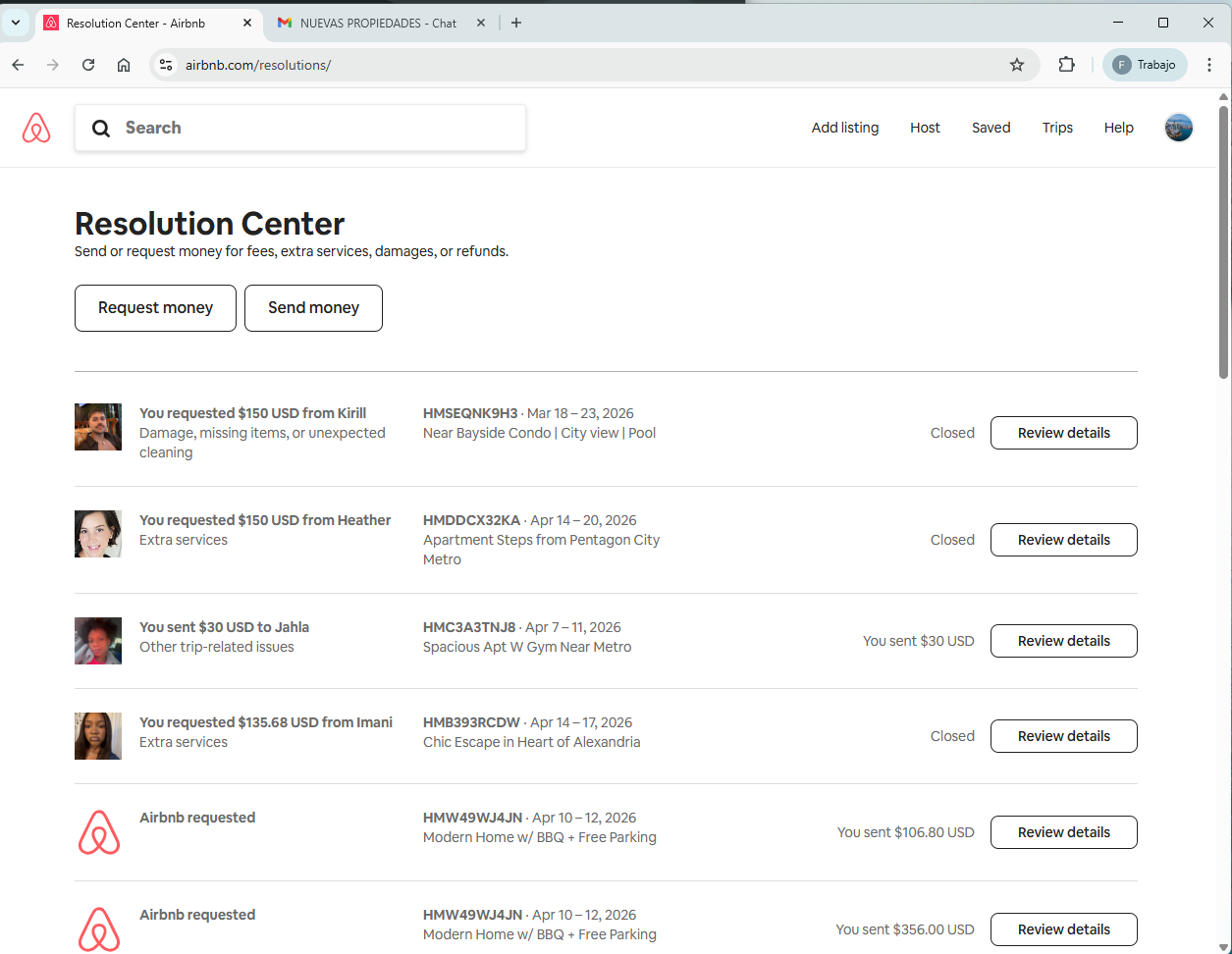View site information in the address bar

click(x=166, y=65)
